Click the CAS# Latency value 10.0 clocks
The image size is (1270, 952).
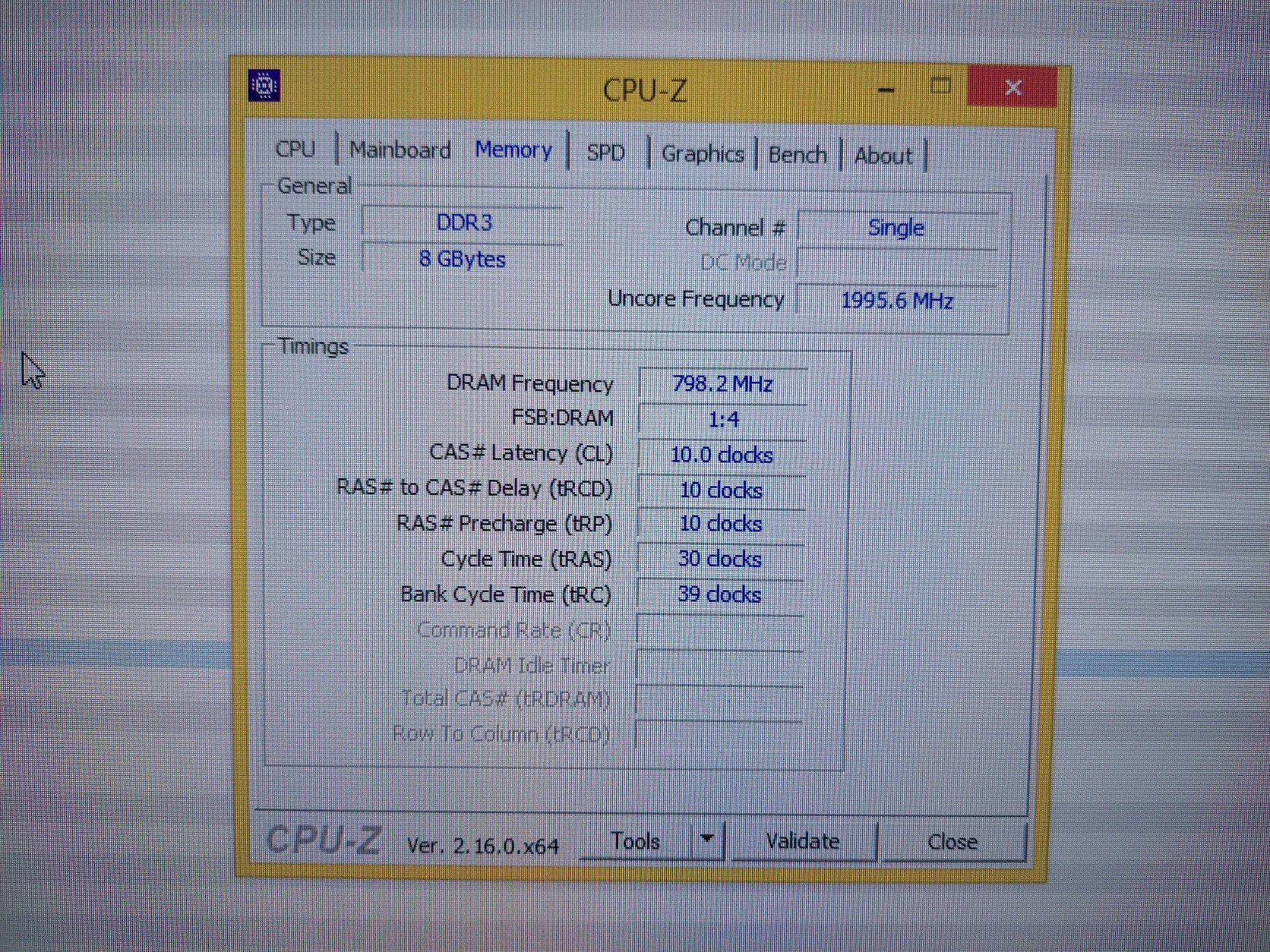tap(722, 455)
